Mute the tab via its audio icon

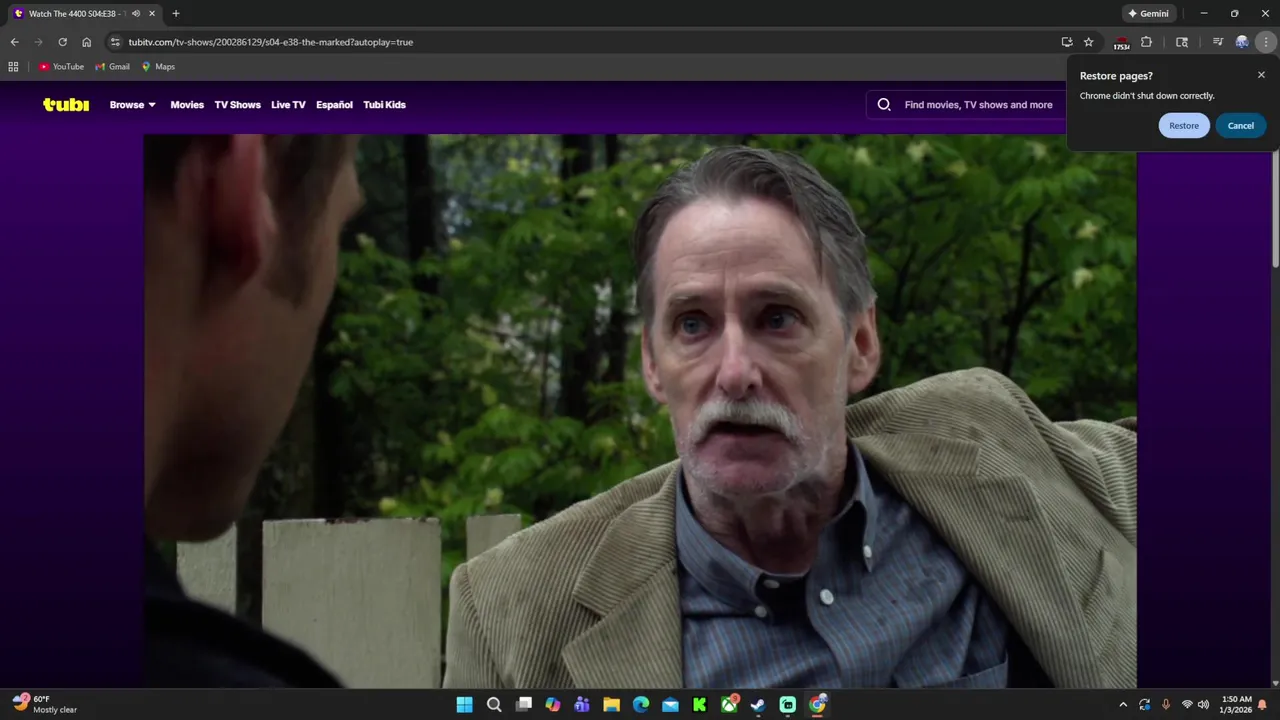[x=136, y=14]
